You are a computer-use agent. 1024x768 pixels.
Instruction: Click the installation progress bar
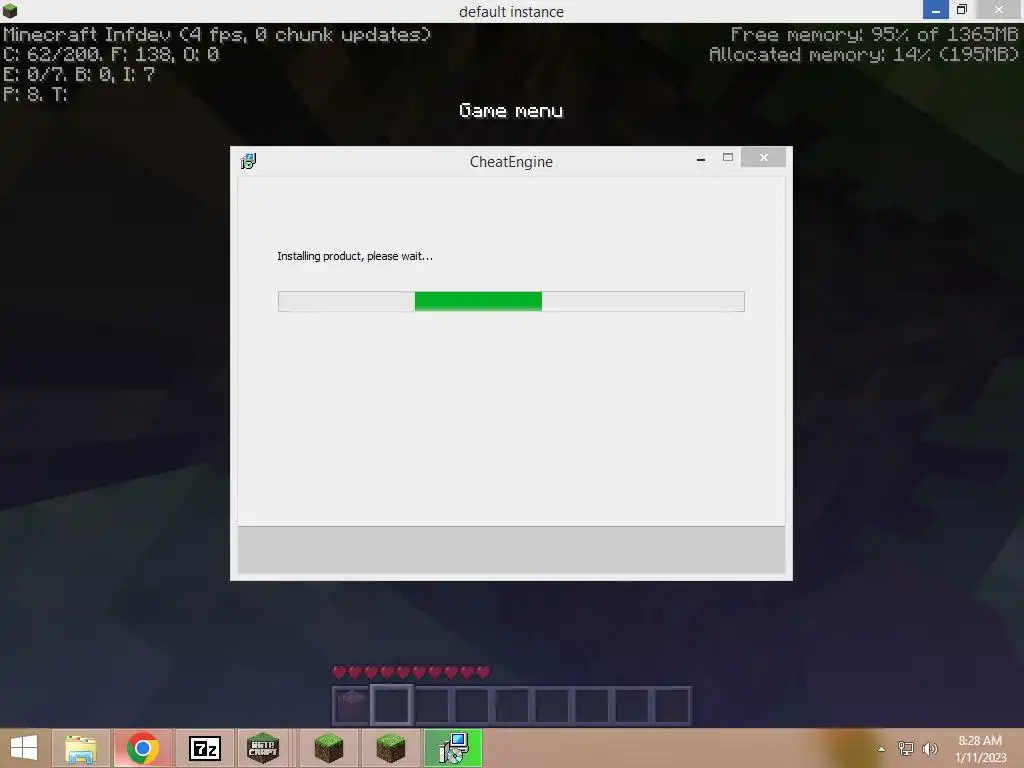[x=511, y=301]
